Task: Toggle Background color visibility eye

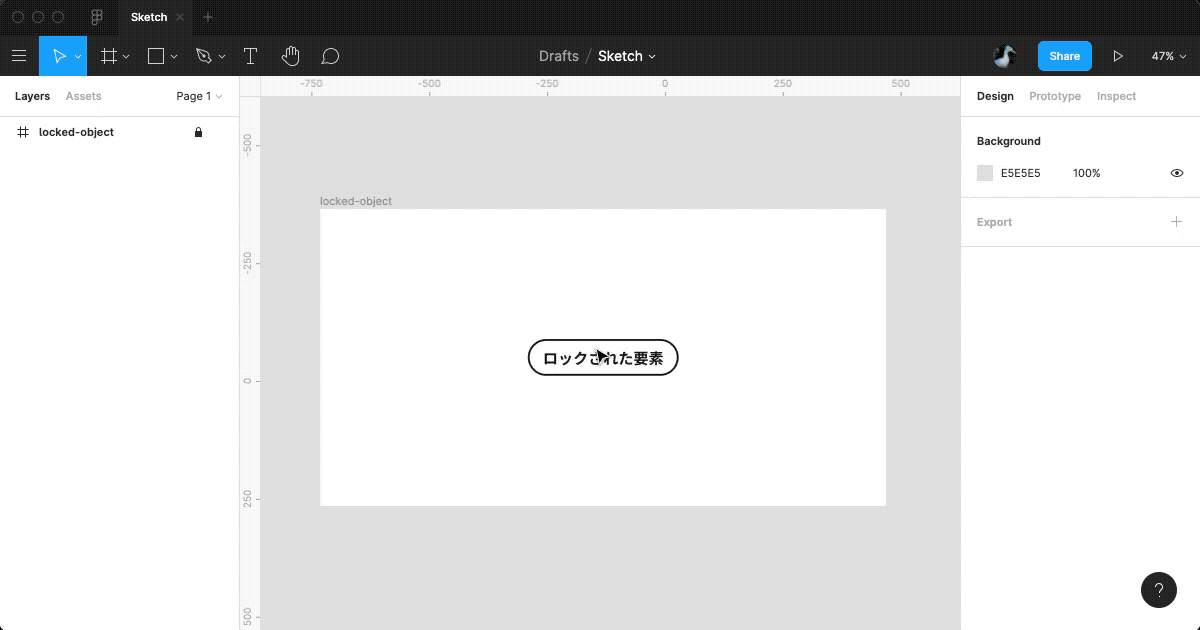Action: pyautogui.click(x=1176, y=173)
